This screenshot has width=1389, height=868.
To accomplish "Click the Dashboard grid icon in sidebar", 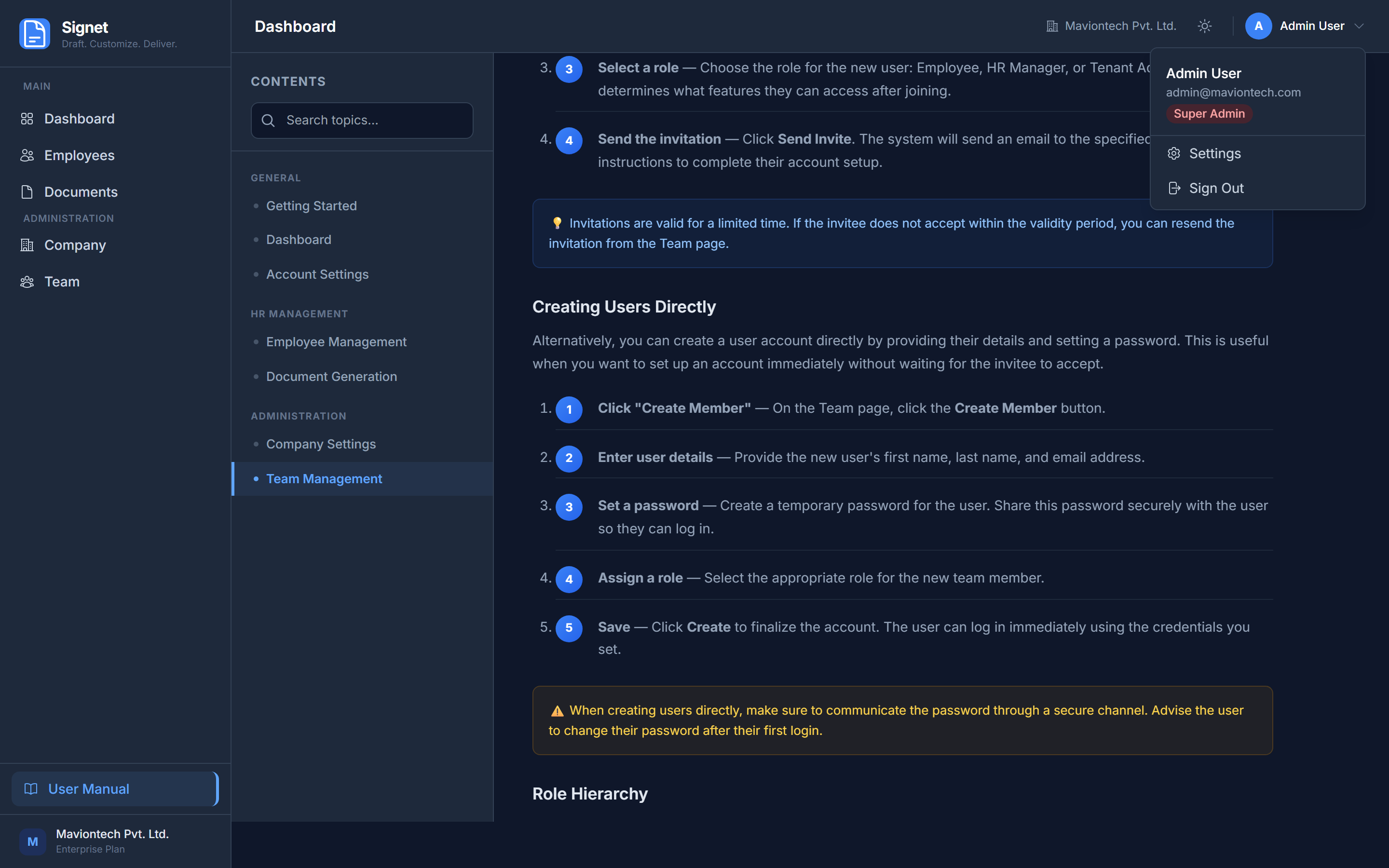I will click(x=27, y=119).
